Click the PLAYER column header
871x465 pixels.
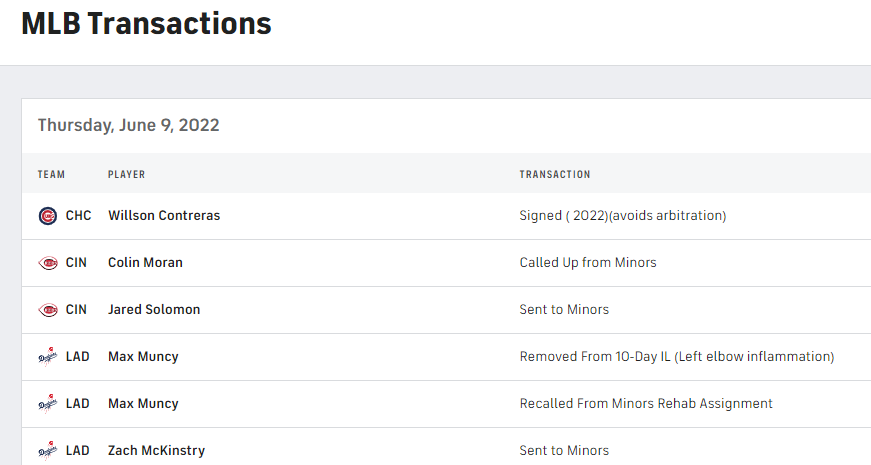(x=126, y=174)
